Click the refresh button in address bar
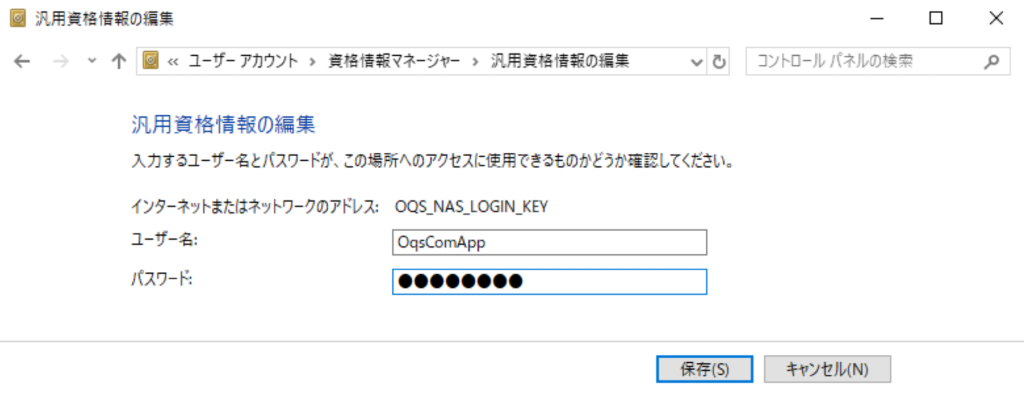 pyautogui.click(x=719, y=61)
